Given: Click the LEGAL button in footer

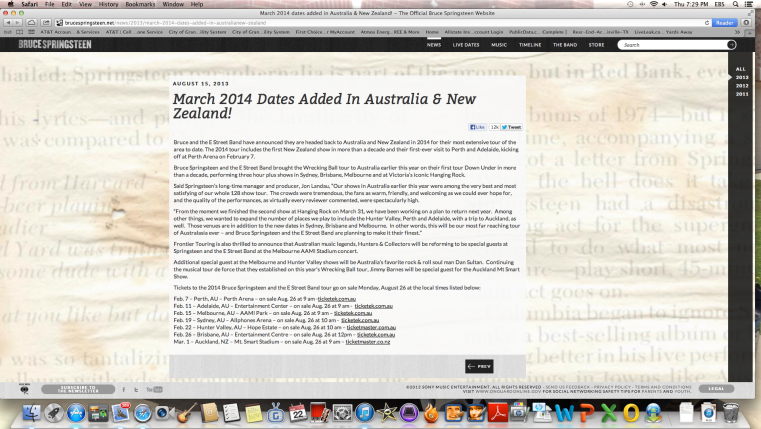Looking at the screenshot, I should point(716,389).
